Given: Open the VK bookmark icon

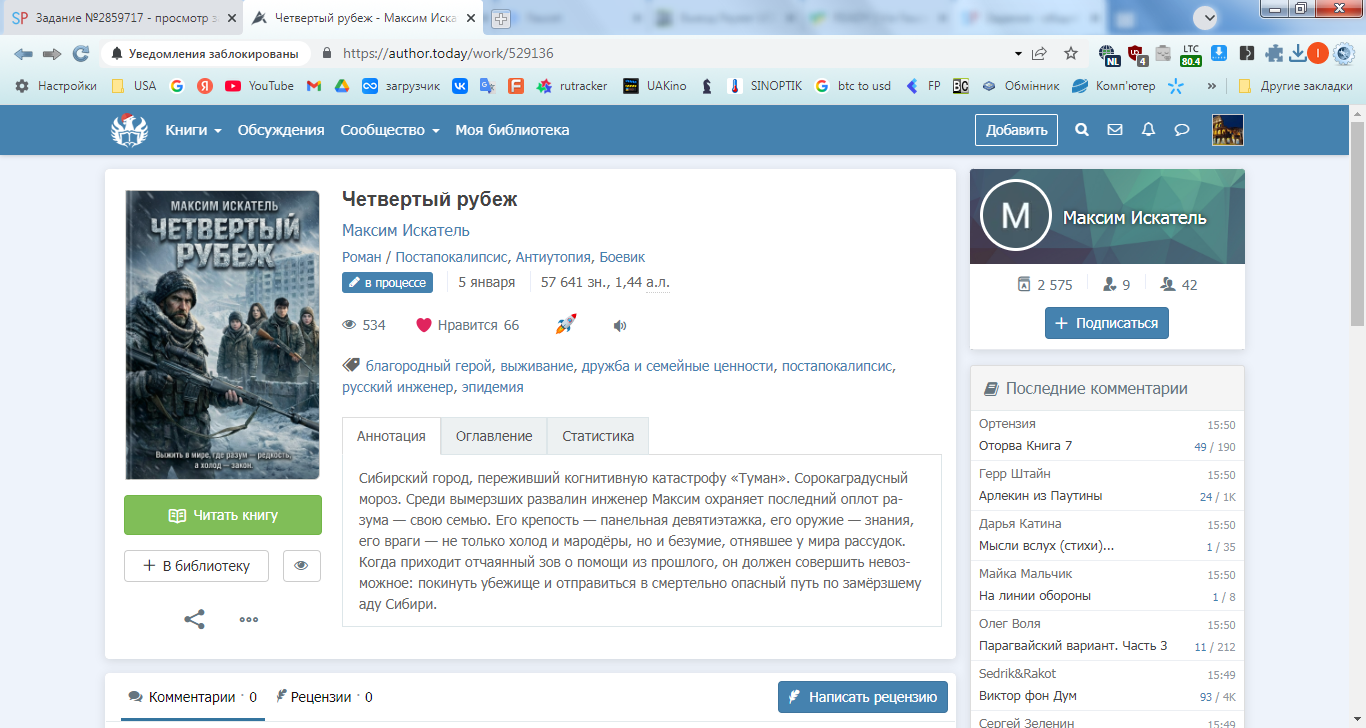Looking at the screenshot, I should pos(460,86).
